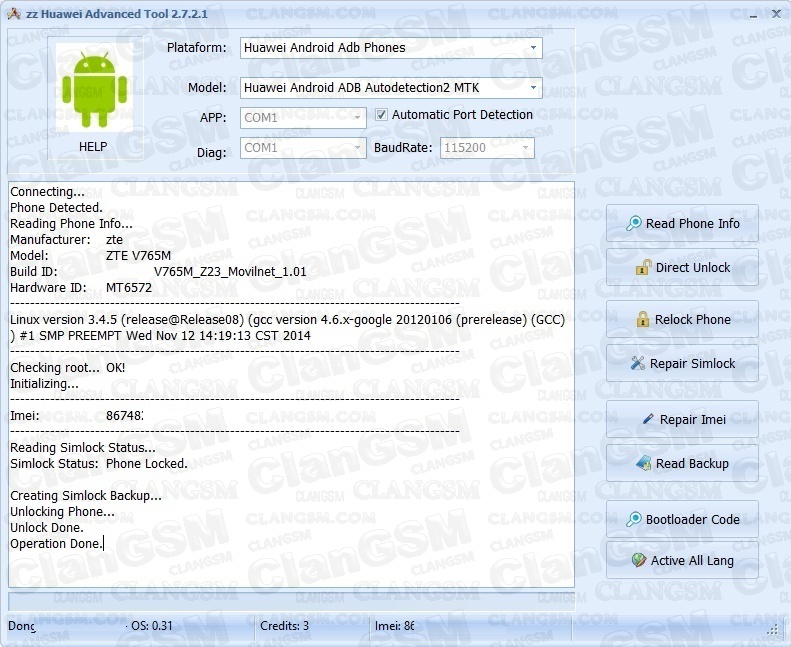Click the open padlock icon on Direct Unlock
The image size is (791, 647).
click(643, 267)
